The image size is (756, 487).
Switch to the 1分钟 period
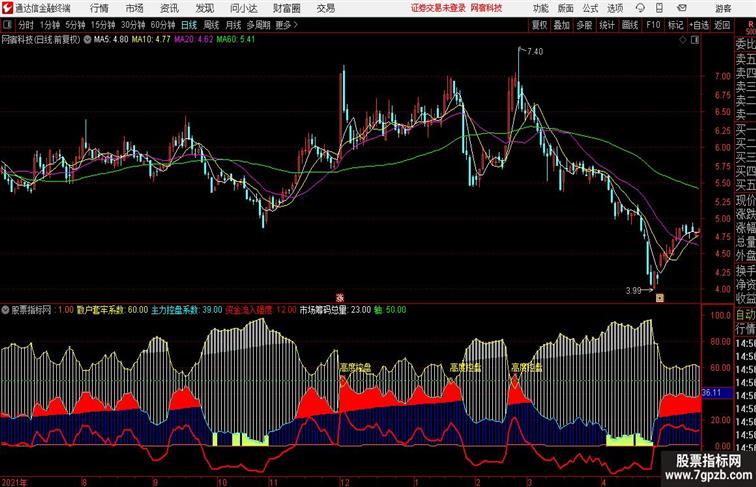50,25
